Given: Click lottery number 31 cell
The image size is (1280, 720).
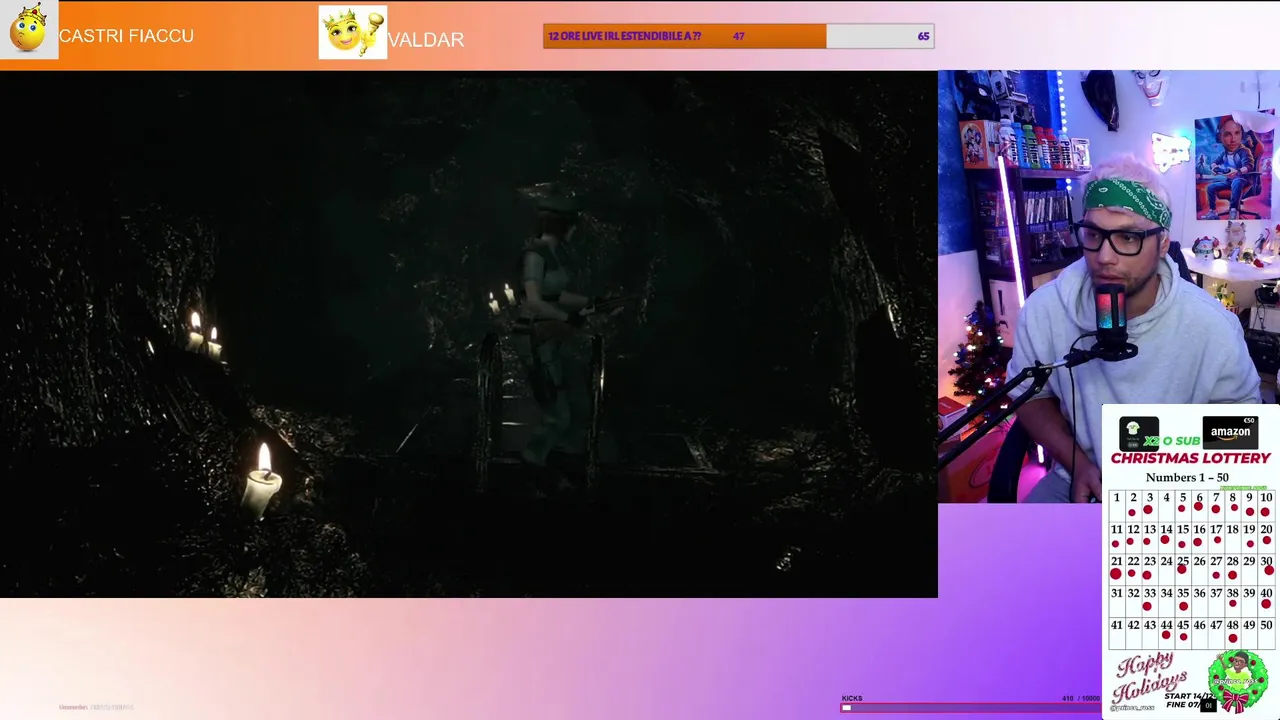Looking at the screenshot, I should pos(1116,600).
